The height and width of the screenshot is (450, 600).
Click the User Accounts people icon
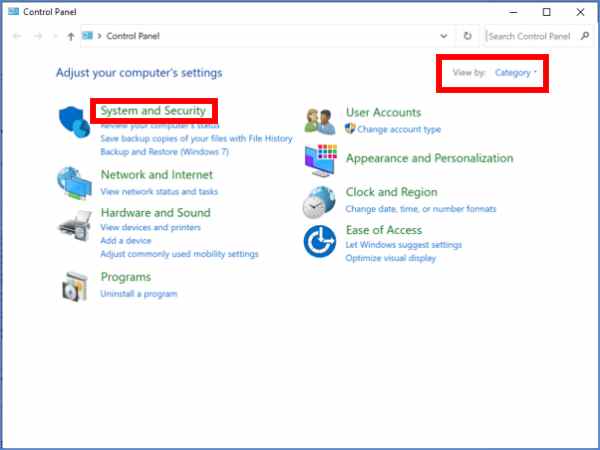[320, 121]
